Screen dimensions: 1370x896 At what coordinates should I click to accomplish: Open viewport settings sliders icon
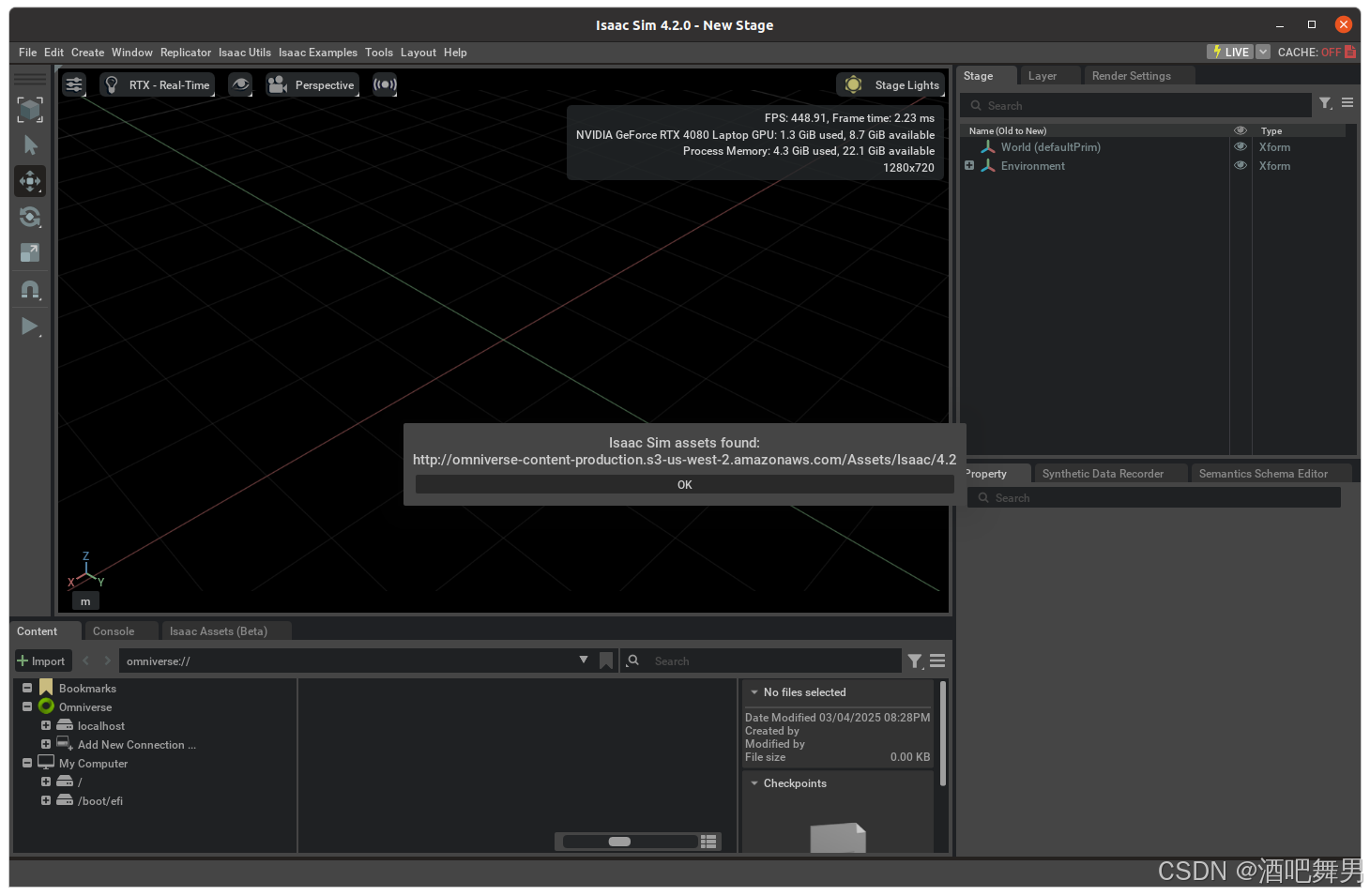coord(74,85)
